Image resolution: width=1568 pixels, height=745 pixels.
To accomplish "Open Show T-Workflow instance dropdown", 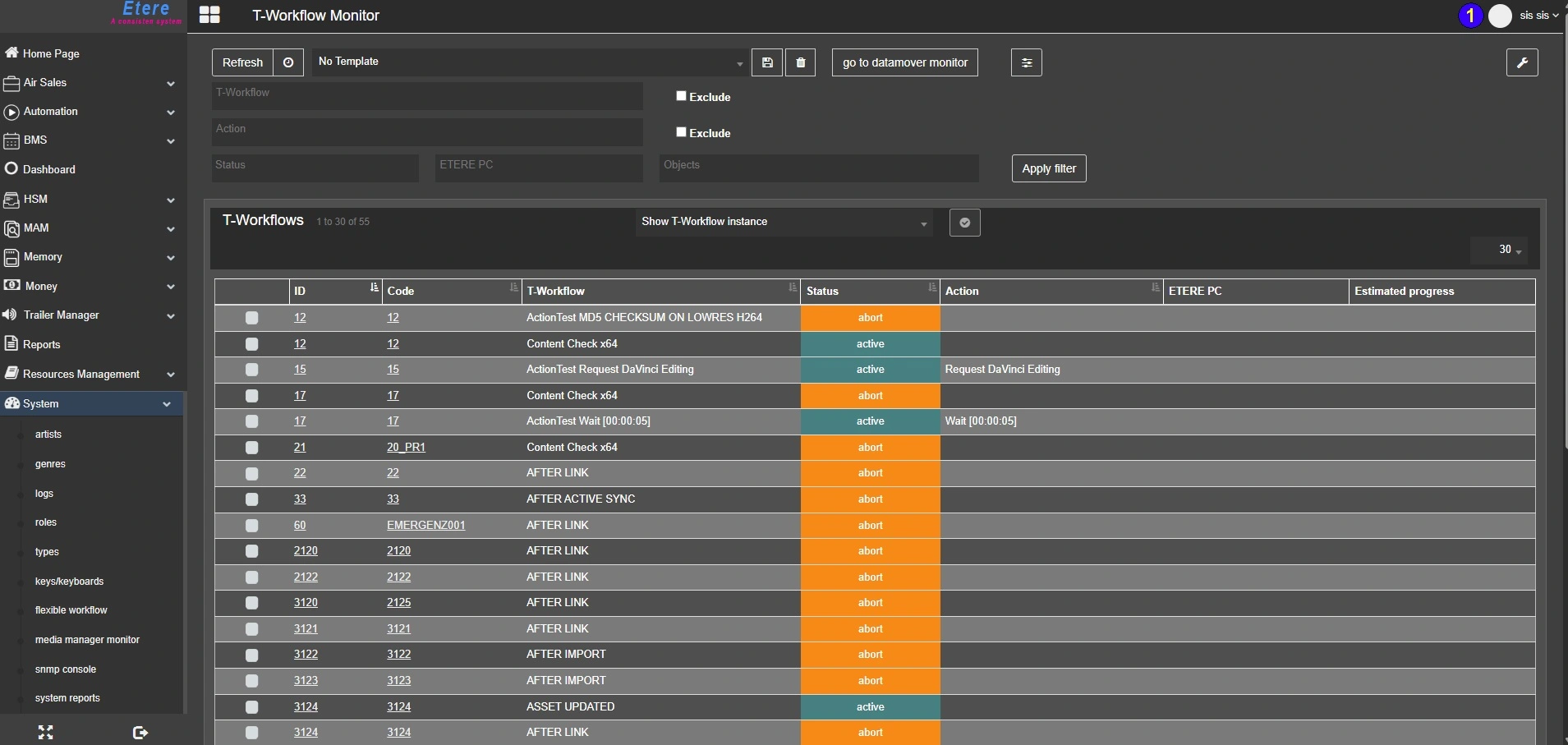I will (784, 223).
